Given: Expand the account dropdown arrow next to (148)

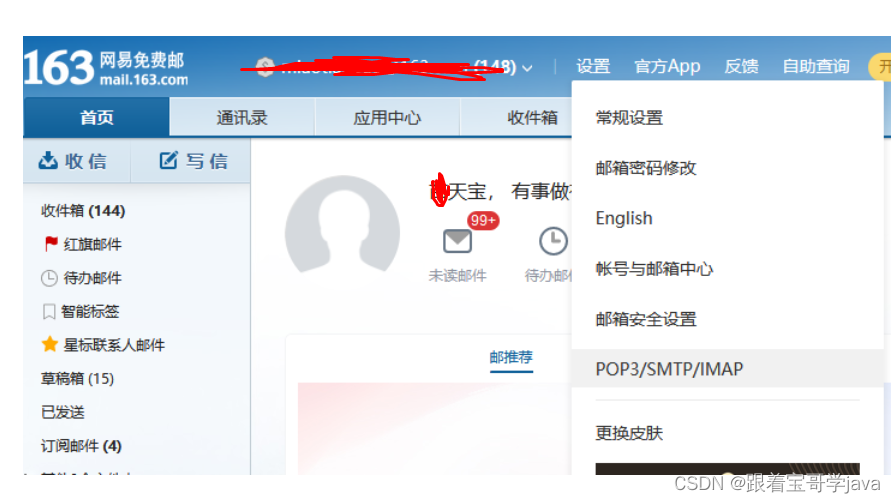Looking at the screenshot, I should click(x=527, y=68).
